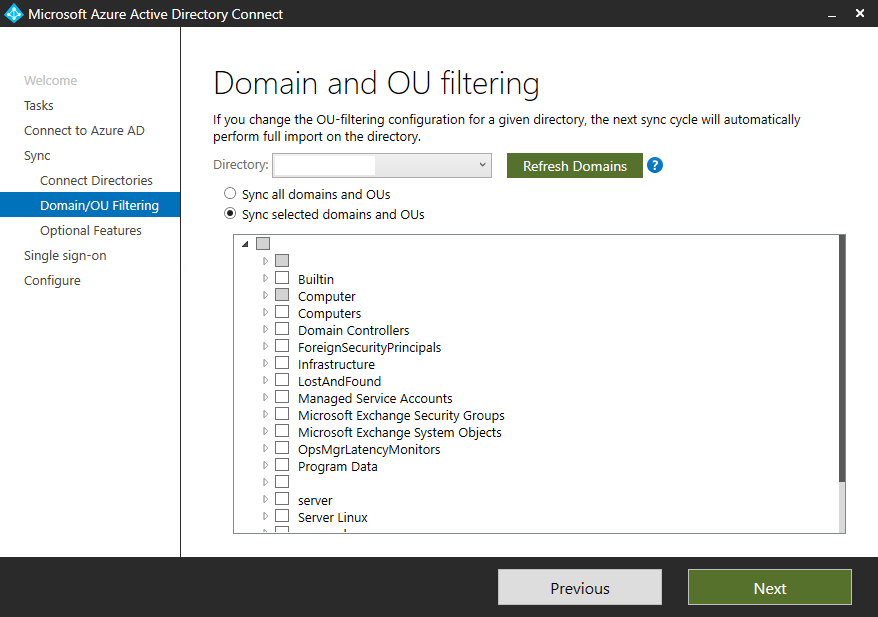Open the blue help question mark icon
Viewport: 878px width, 617px height.
655,165
